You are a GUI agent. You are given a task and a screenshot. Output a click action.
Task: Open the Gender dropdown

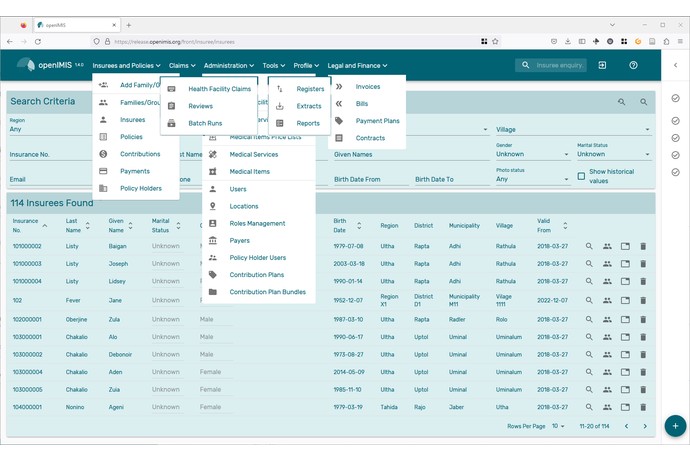532,154
